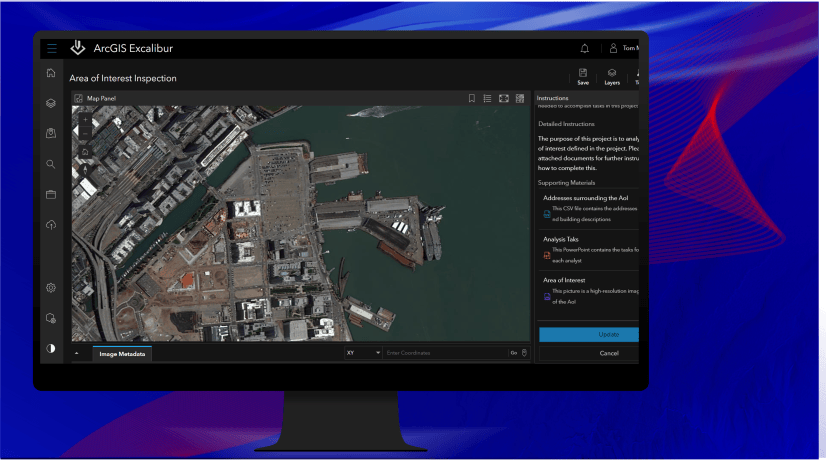Click the Instructions panel header
The width and height of the screenshot is (826, 465).
click(x=553, y=98)
